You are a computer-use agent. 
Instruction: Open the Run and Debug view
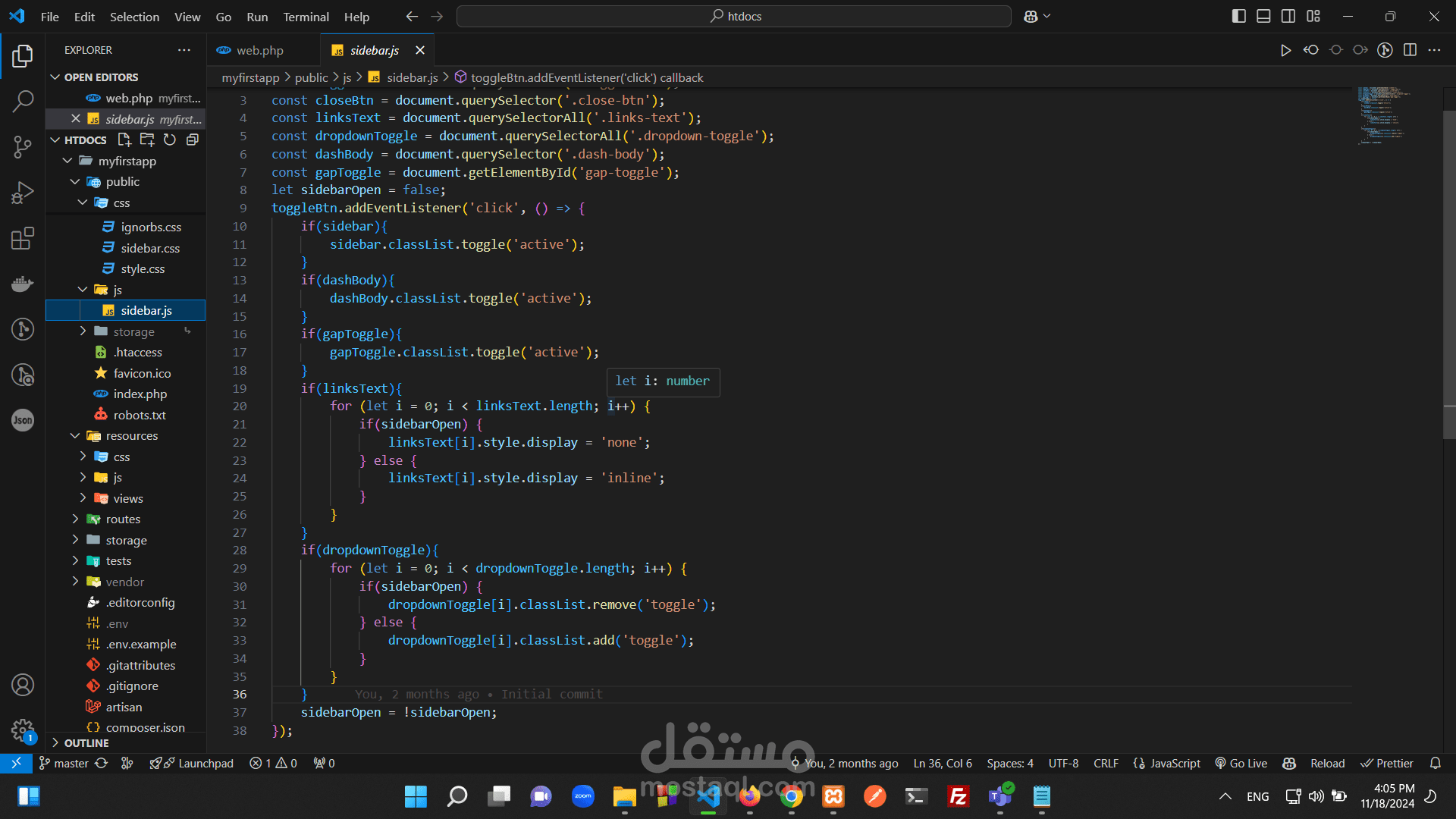(23, 193)
